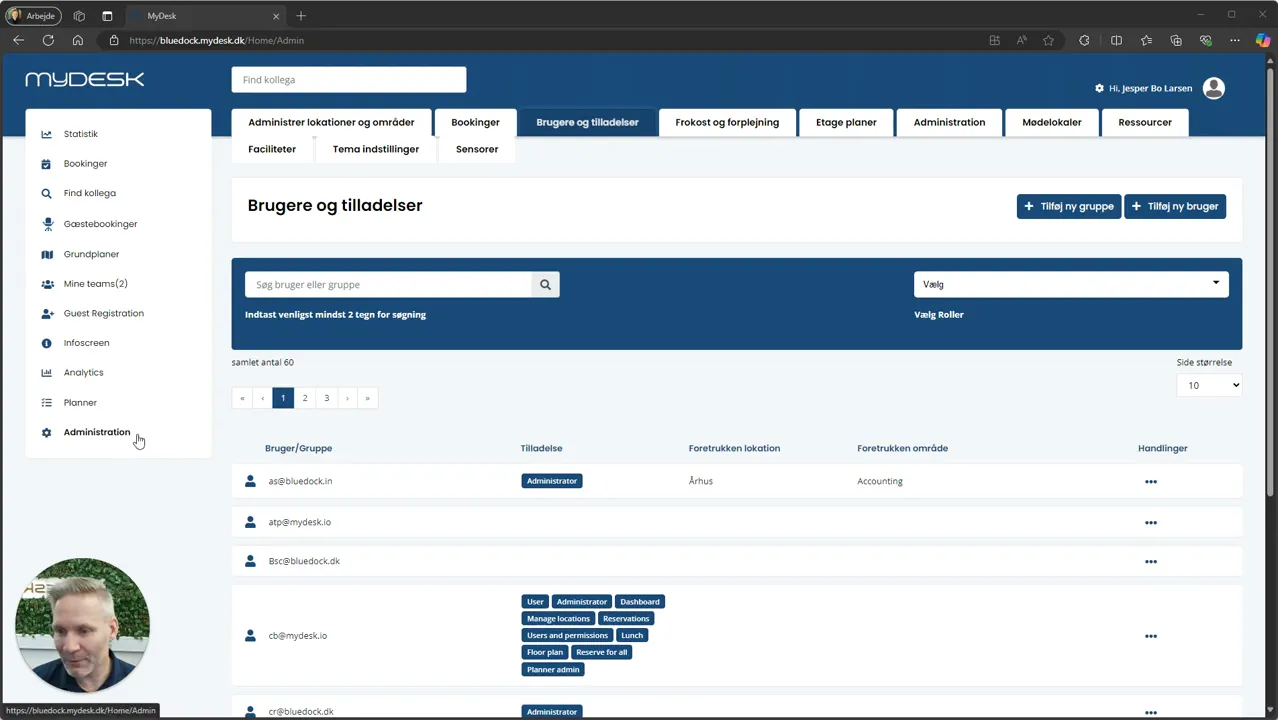This screenshot has height=720, width=1278.
Task: Open actions menu for as@bluedock.in
Action: point(1151,482)
